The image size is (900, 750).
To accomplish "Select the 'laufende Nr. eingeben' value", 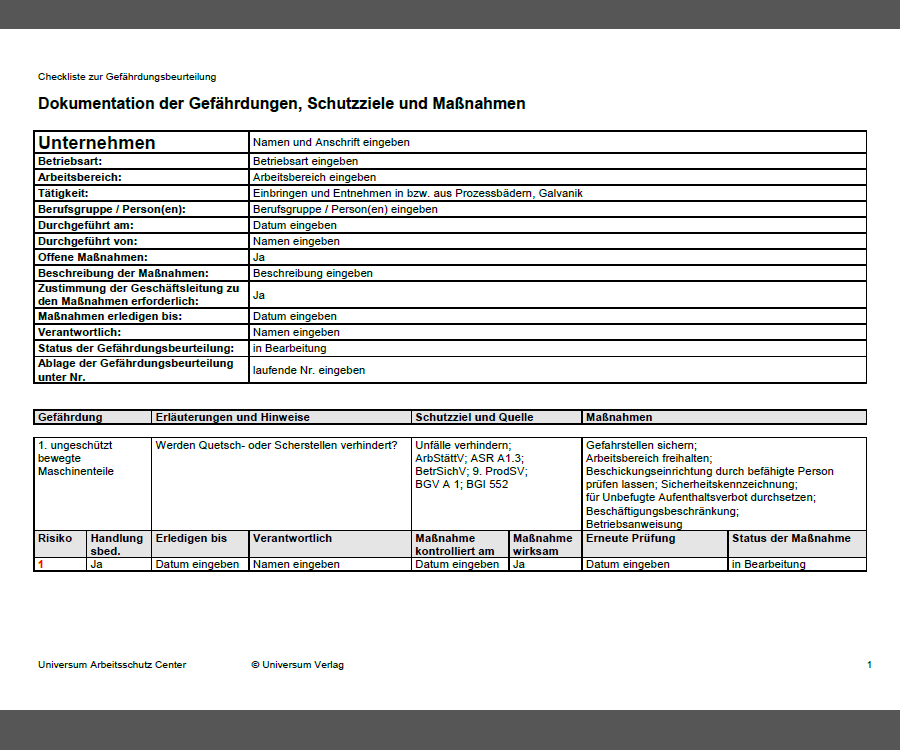I will click(309, 371).
